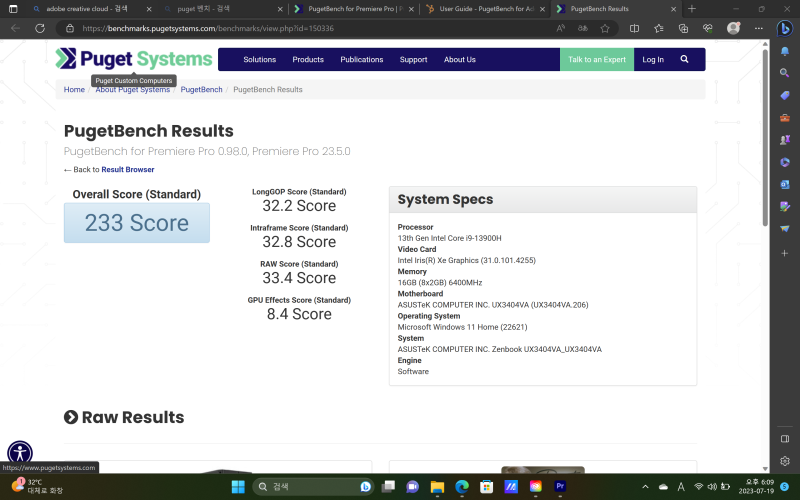The image size is (800, 500).
Task: Add a sidebar app with plus icon
Action: [785, 253]
